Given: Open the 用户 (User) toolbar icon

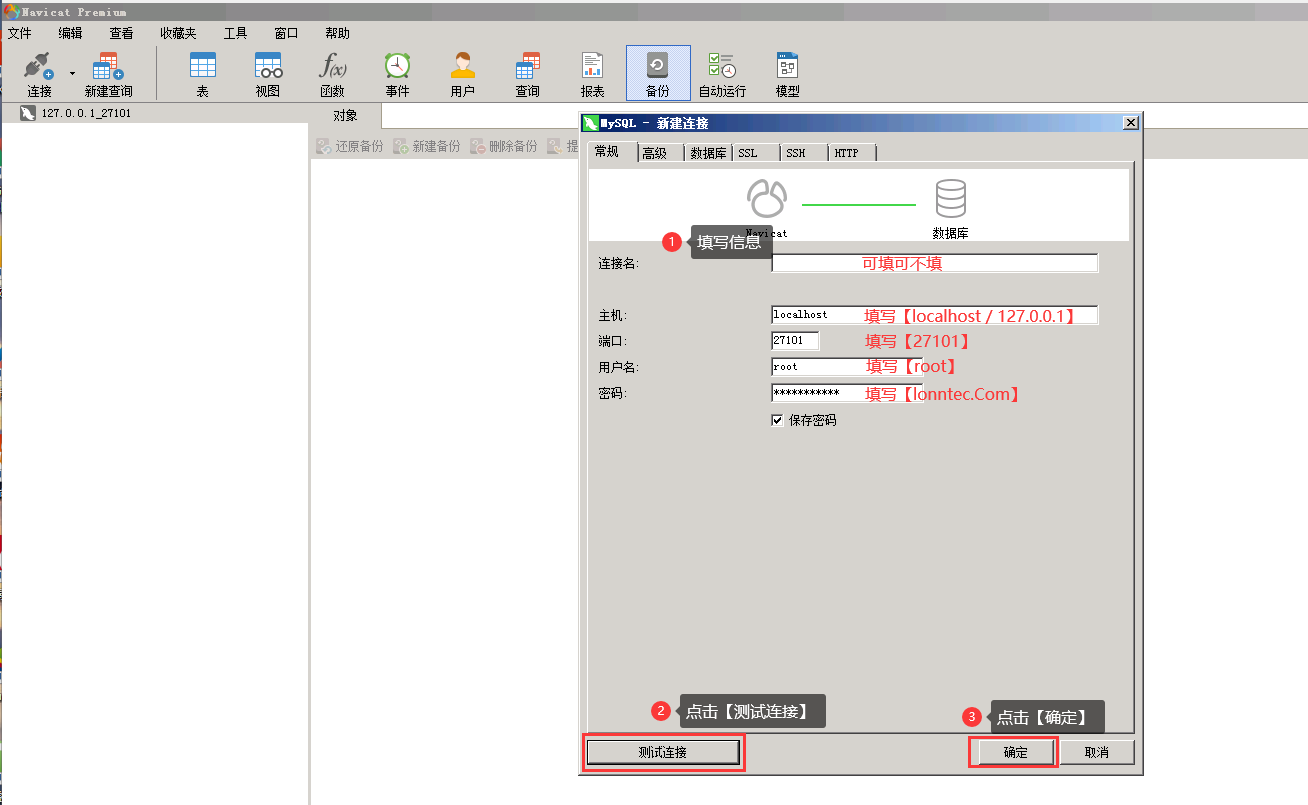Looking at the screenshot, I should (x=463, y=74).
